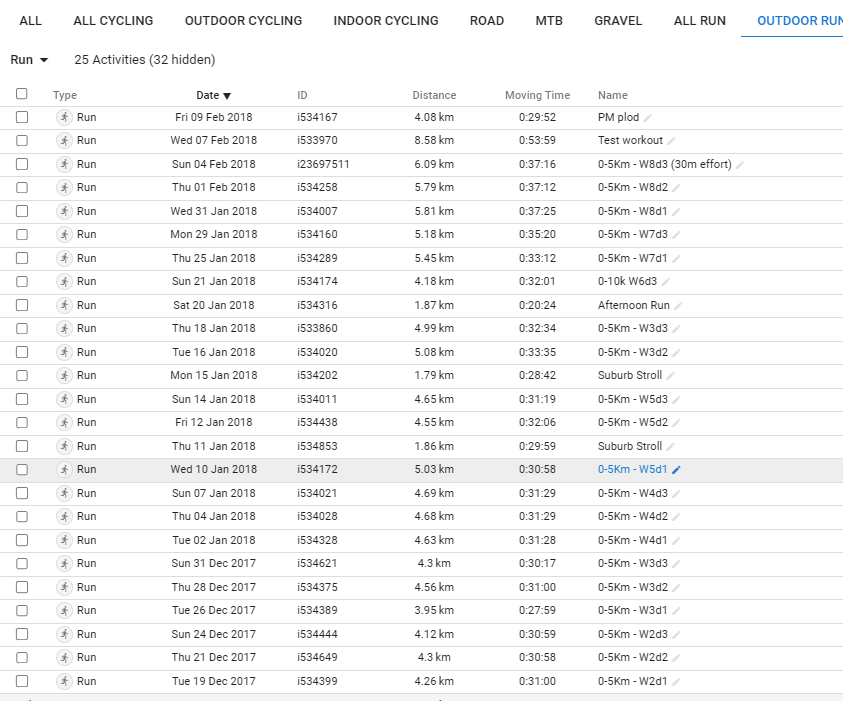Open the GRAVEL tab
The image size is (843, 701).
(618, 20)
